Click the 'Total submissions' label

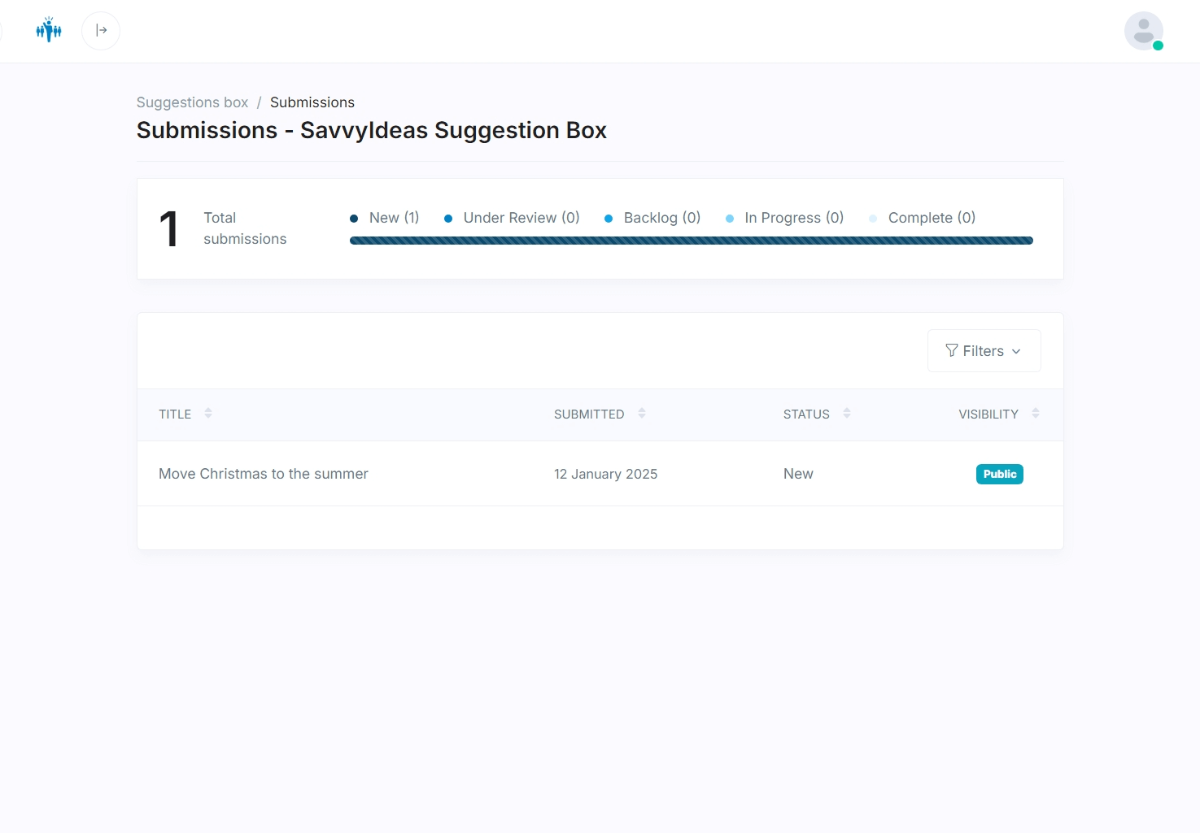click(245, 228)
